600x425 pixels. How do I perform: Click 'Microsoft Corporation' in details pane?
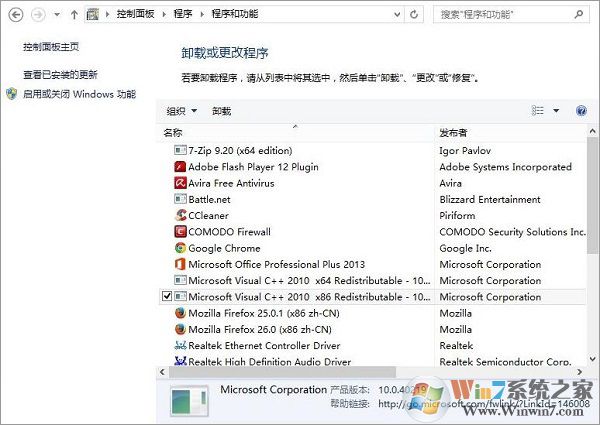pos(273,389)
